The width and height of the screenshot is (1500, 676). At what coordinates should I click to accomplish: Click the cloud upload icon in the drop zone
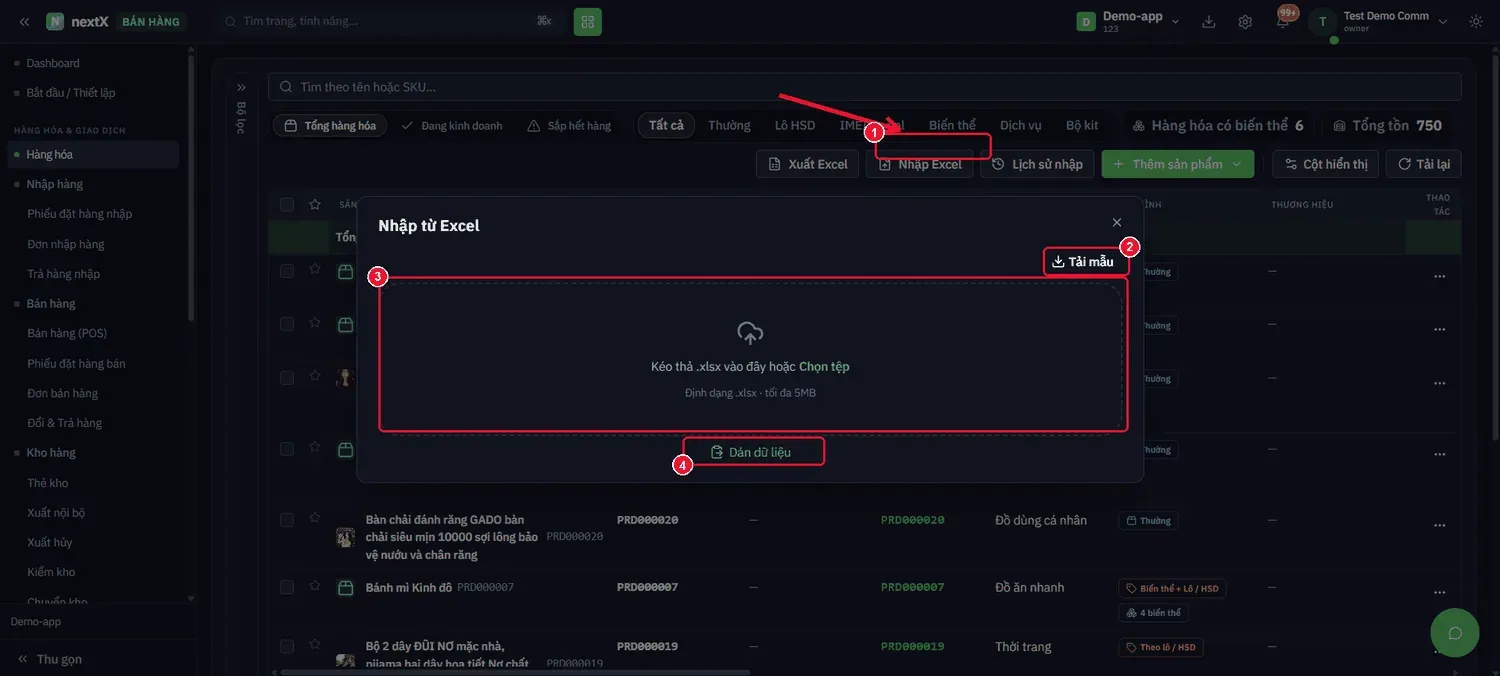(750, 333)
